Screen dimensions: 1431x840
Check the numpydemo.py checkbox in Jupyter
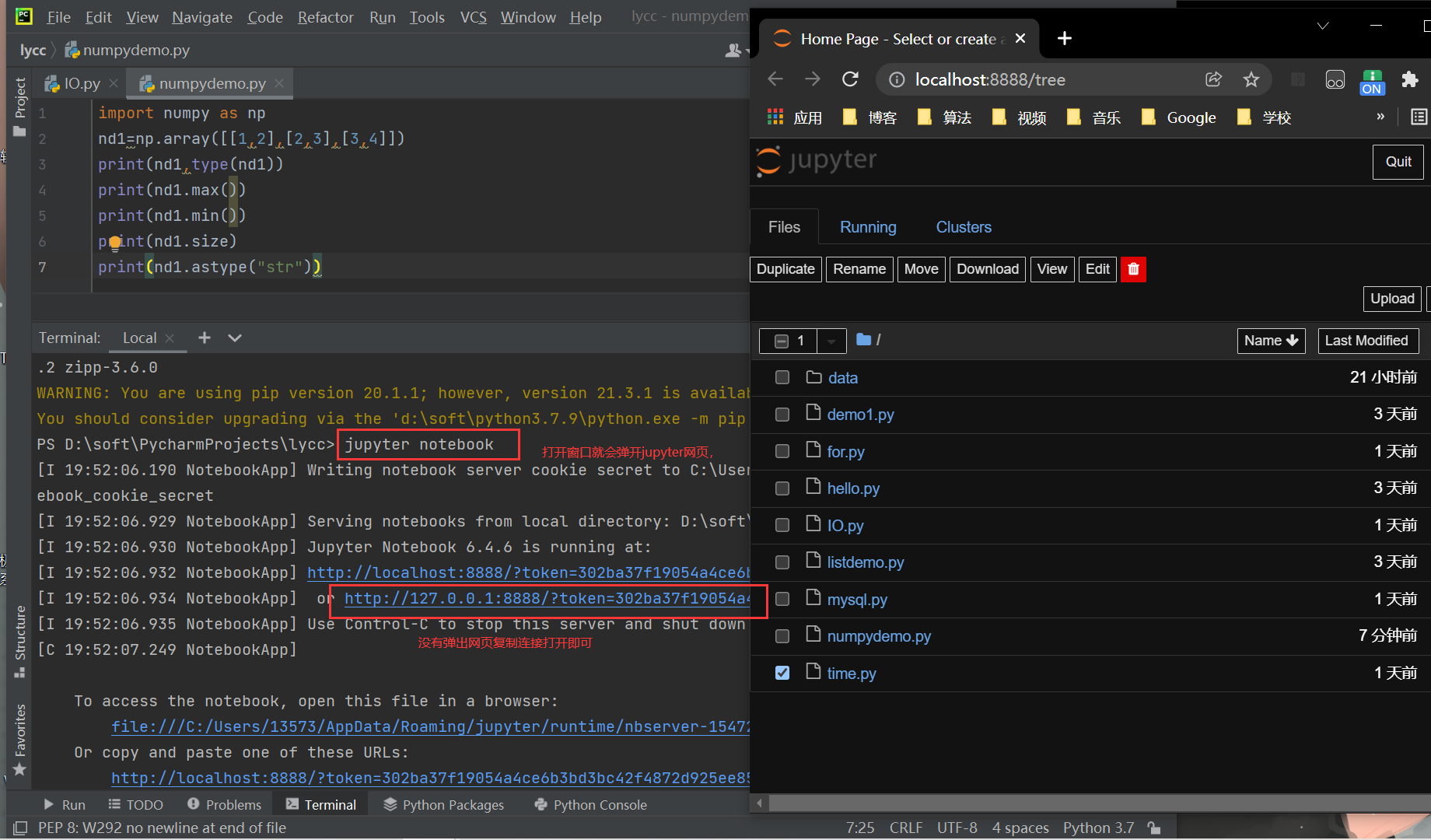coord(782,636)
